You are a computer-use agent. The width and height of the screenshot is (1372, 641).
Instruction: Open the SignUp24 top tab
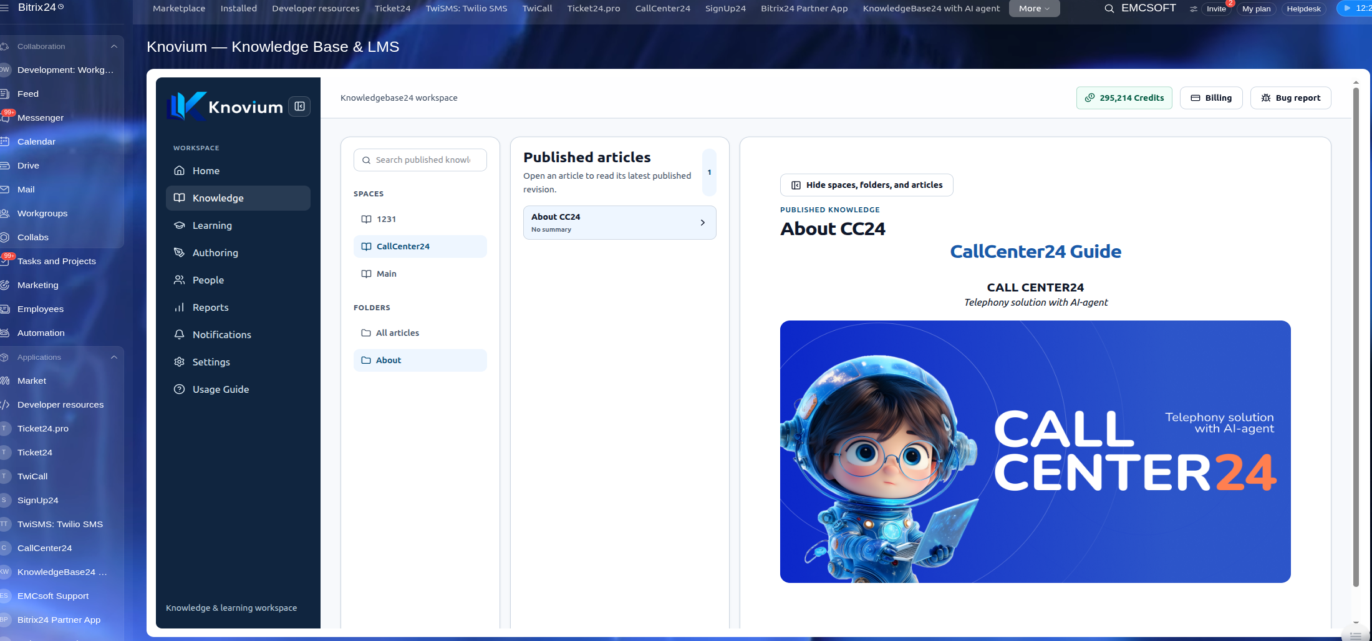point(725,8)
